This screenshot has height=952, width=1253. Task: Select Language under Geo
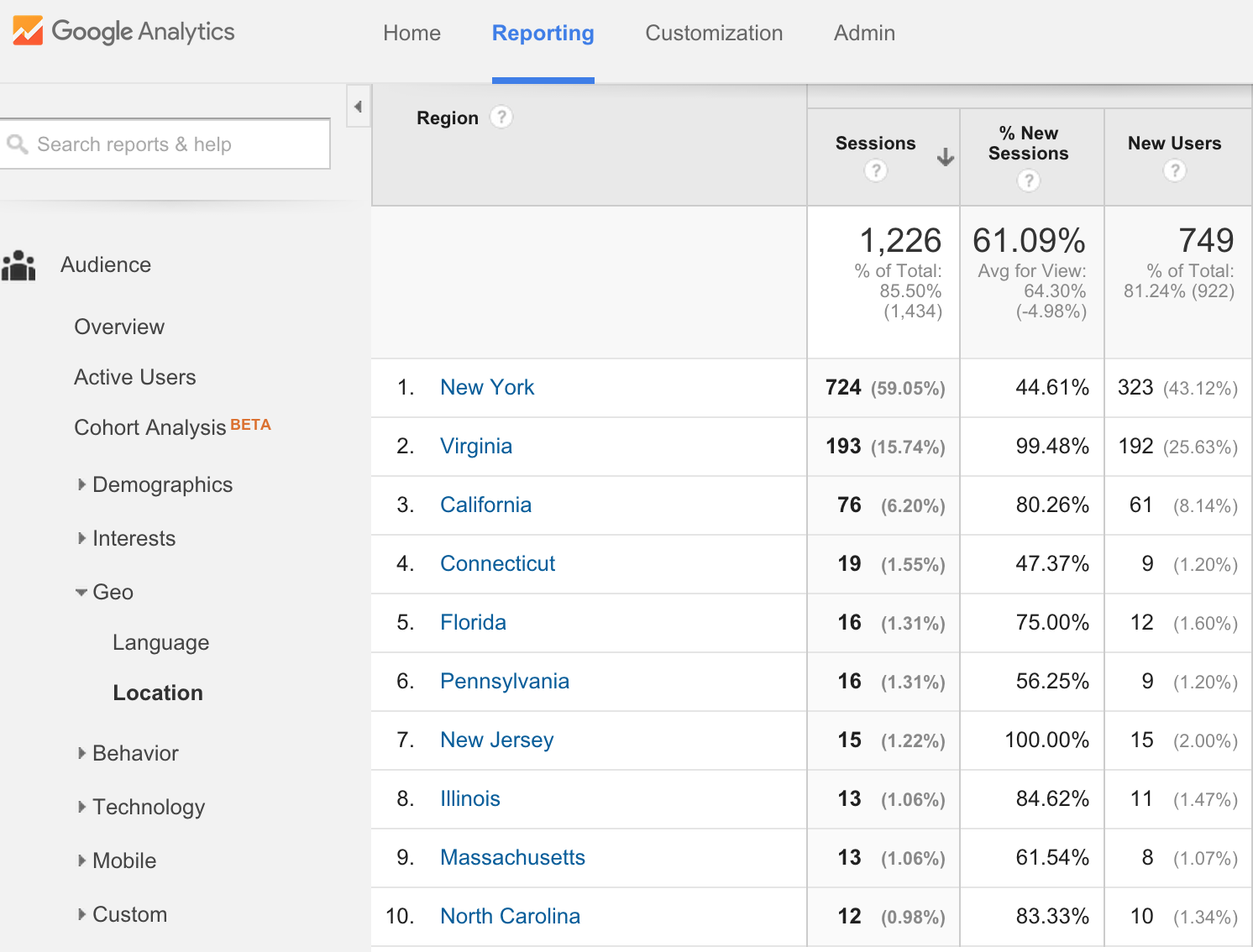160,642
